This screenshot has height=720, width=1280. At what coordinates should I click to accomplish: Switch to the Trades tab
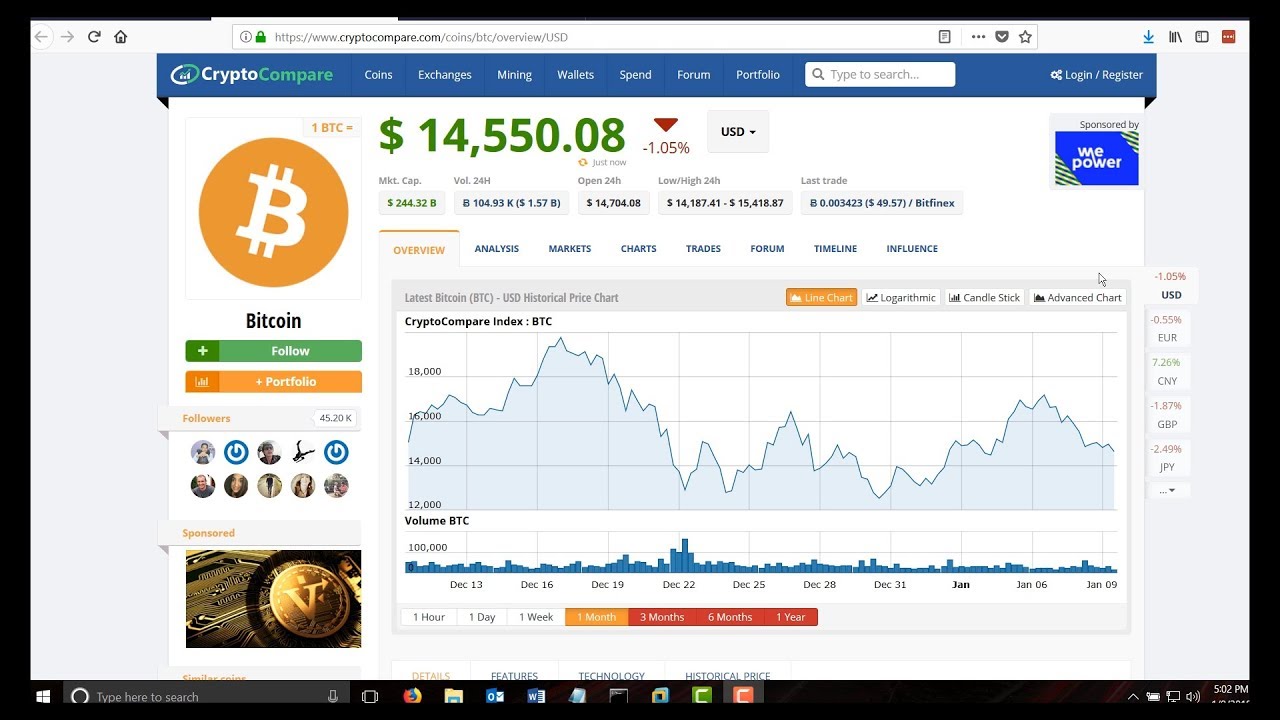[703, 248]
